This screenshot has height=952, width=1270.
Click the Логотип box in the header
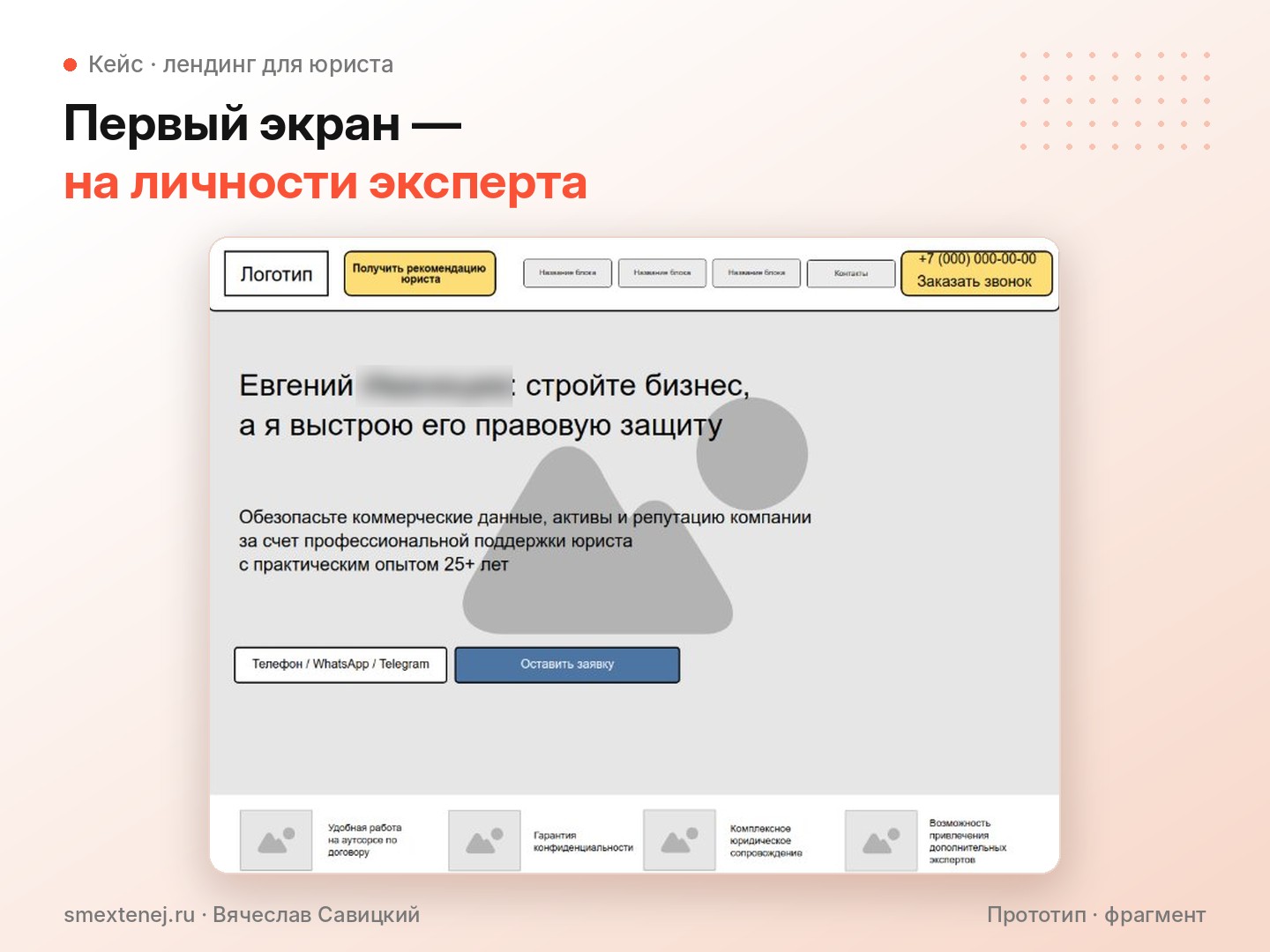tap(276, 274)
